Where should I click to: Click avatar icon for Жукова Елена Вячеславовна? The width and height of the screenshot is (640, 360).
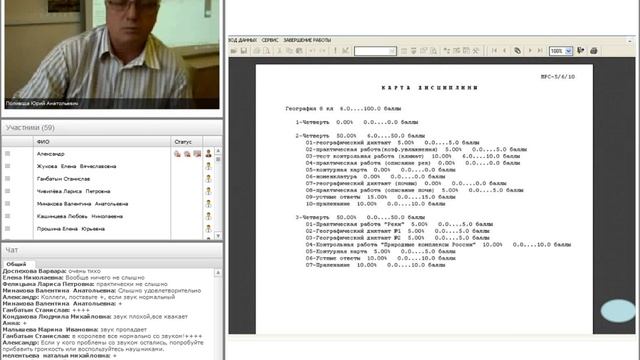209,166
